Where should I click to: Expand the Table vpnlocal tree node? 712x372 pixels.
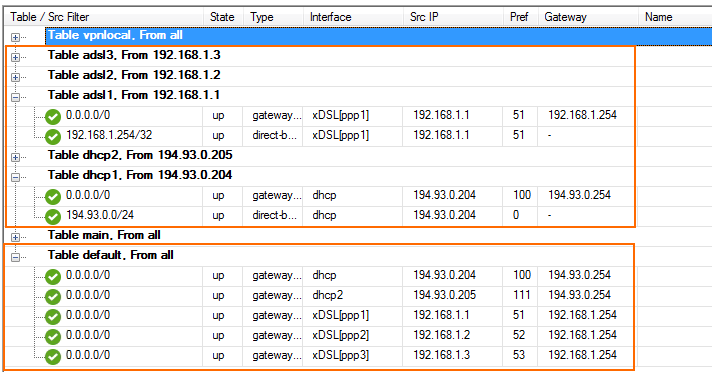[15, 38]
